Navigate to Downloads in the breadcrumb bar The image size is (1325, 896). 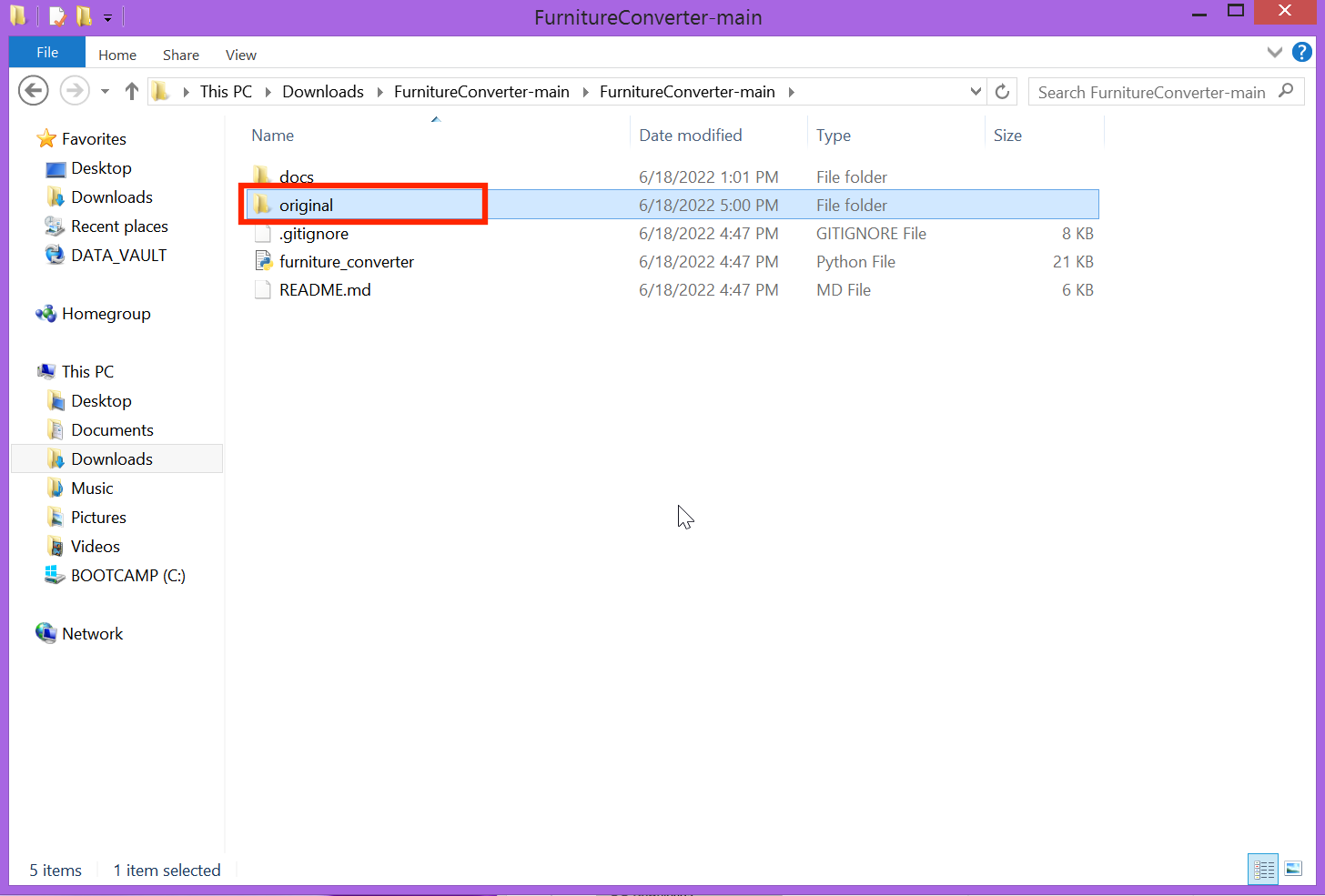click(x=323, y=91)
